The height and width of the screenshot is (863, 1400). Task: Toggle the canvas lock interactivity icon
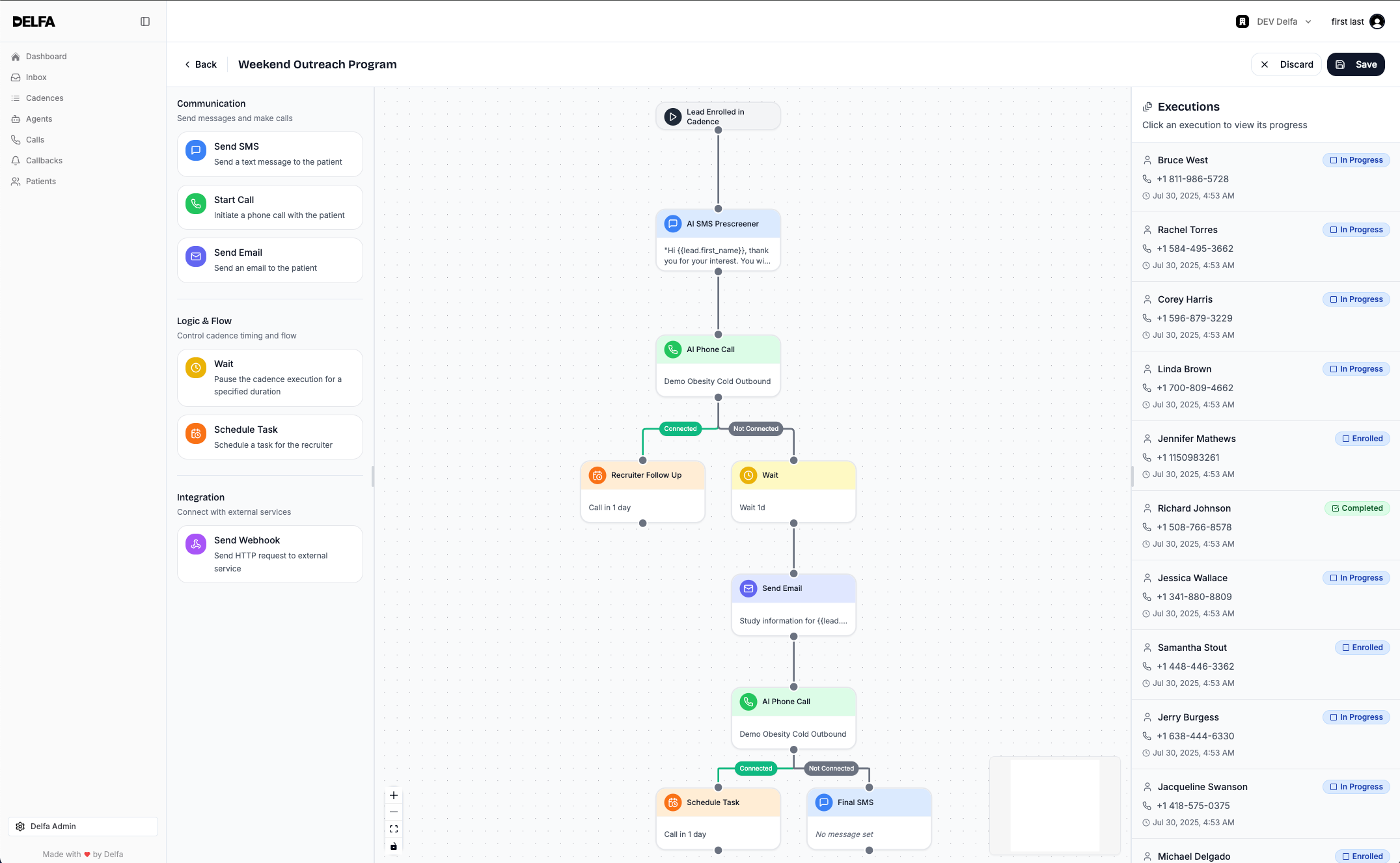[x=394, y=846]
